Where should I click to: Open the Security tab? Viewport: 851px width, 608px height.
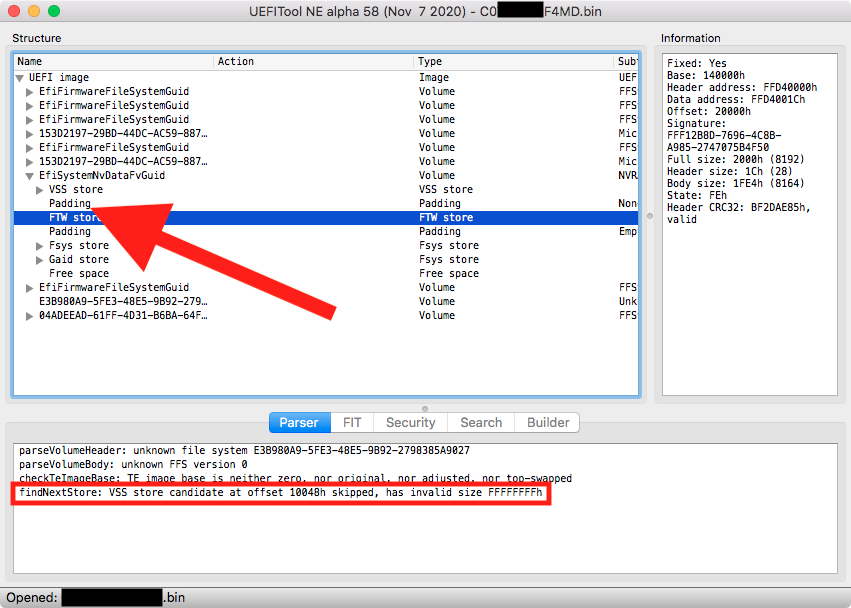(x=410, y=422)
